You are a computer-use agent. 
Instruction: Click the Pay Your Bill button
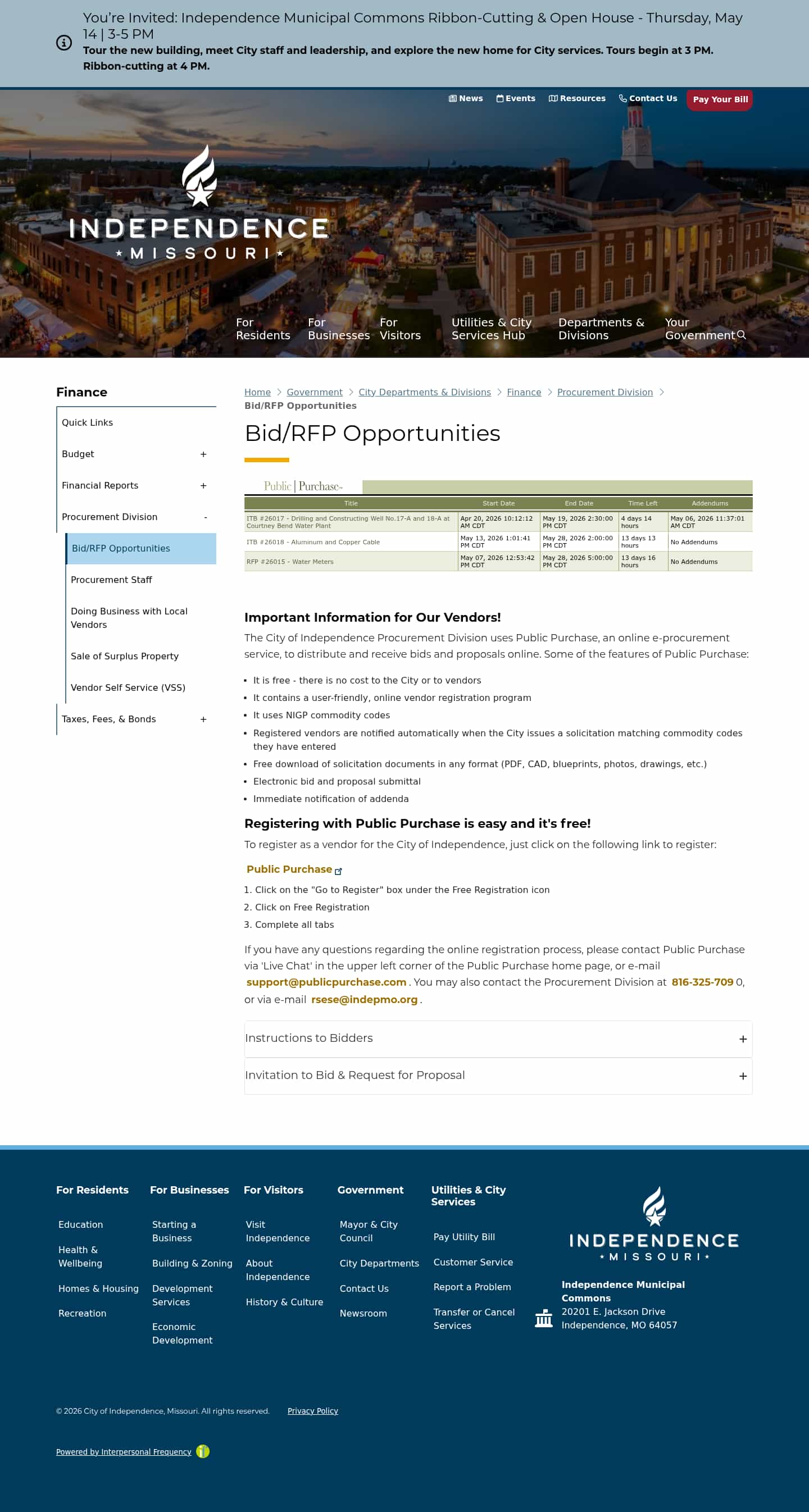click(x=720, y=100)
